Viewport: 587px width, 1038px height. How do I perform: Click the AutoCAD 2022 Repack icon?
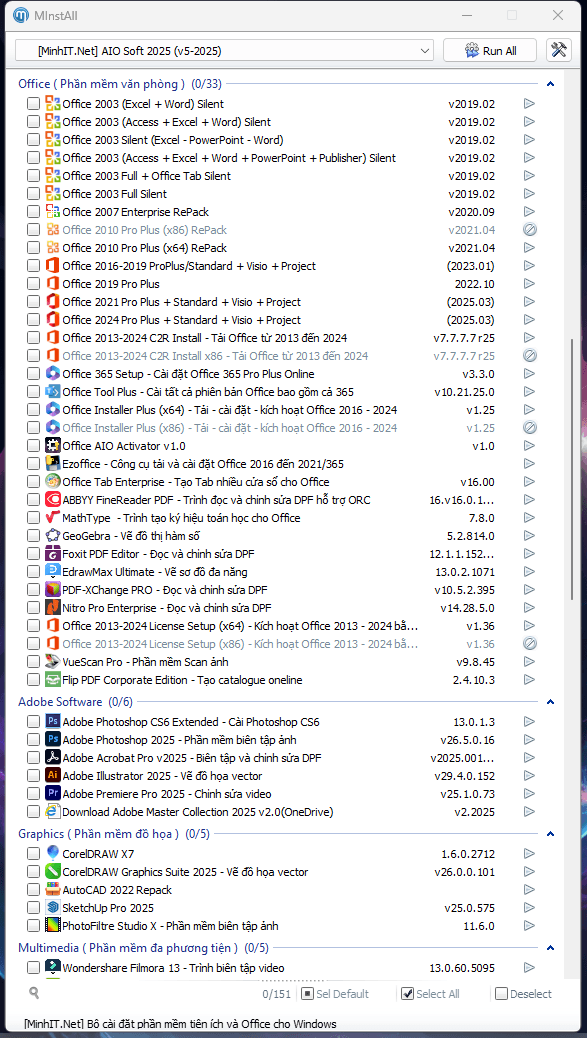pos(52,890)
